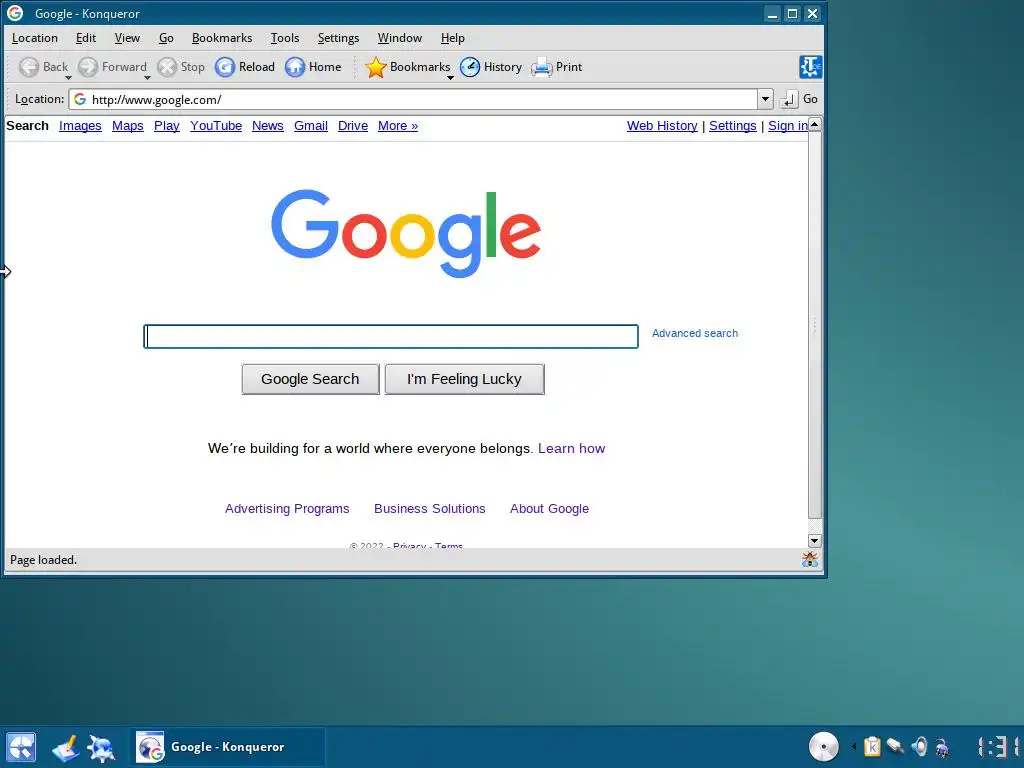Click the padlock tray icon
The width and height of the screenshot is (1024, 768).
(942, 746)
